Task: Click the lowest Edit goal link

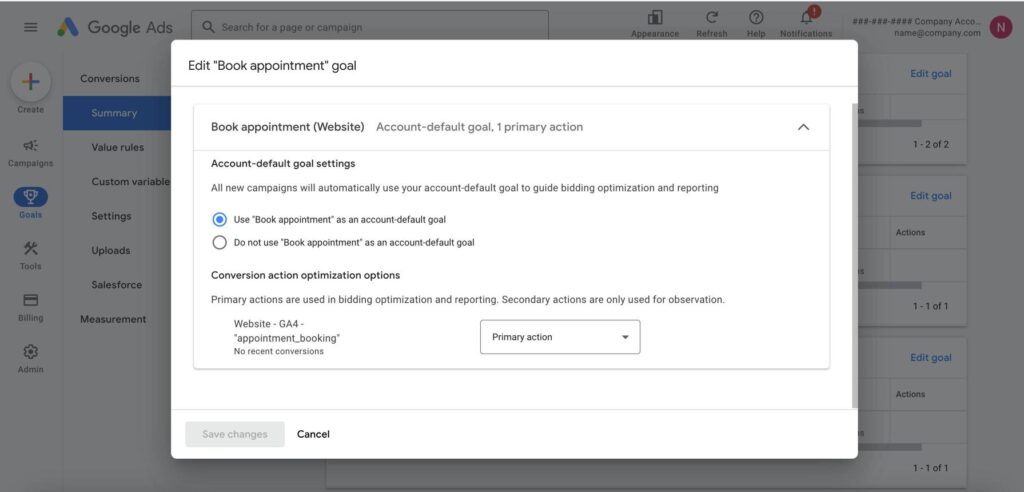Action: point(931,357)
